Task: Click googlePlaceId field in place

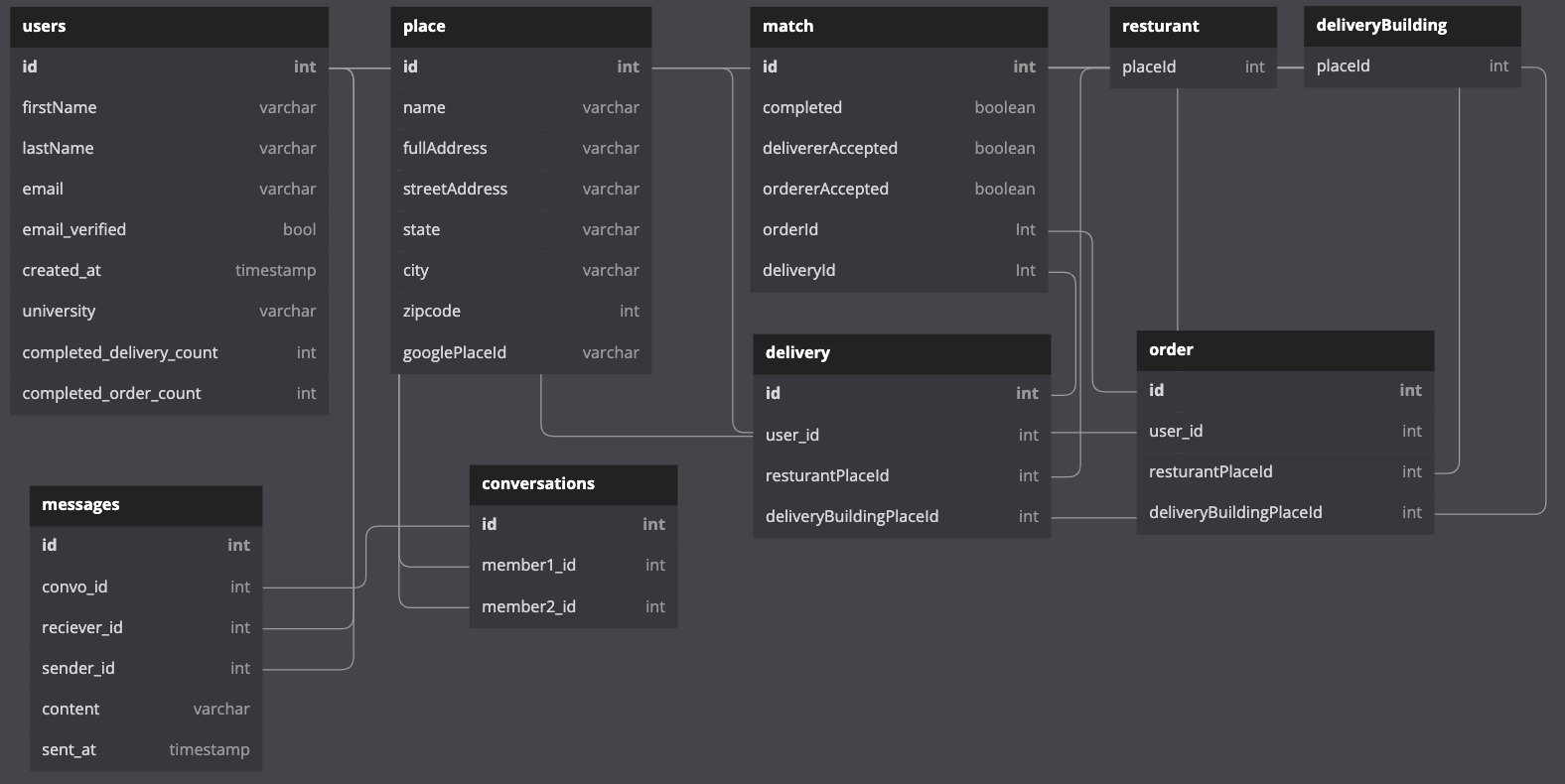Action: [x=521, y=352]
